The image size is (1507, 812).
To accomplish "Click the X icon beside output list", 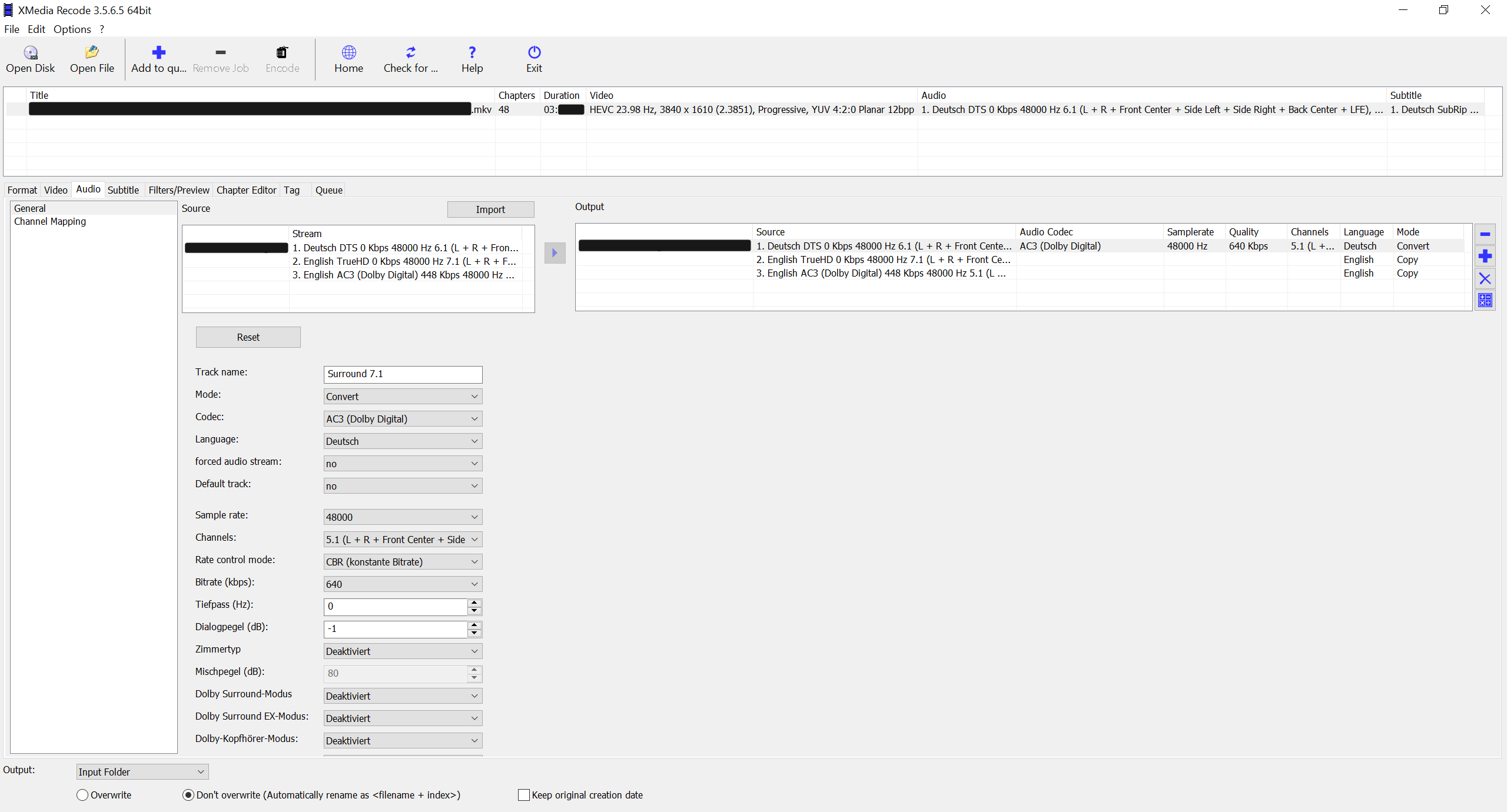I will 1485,278.
